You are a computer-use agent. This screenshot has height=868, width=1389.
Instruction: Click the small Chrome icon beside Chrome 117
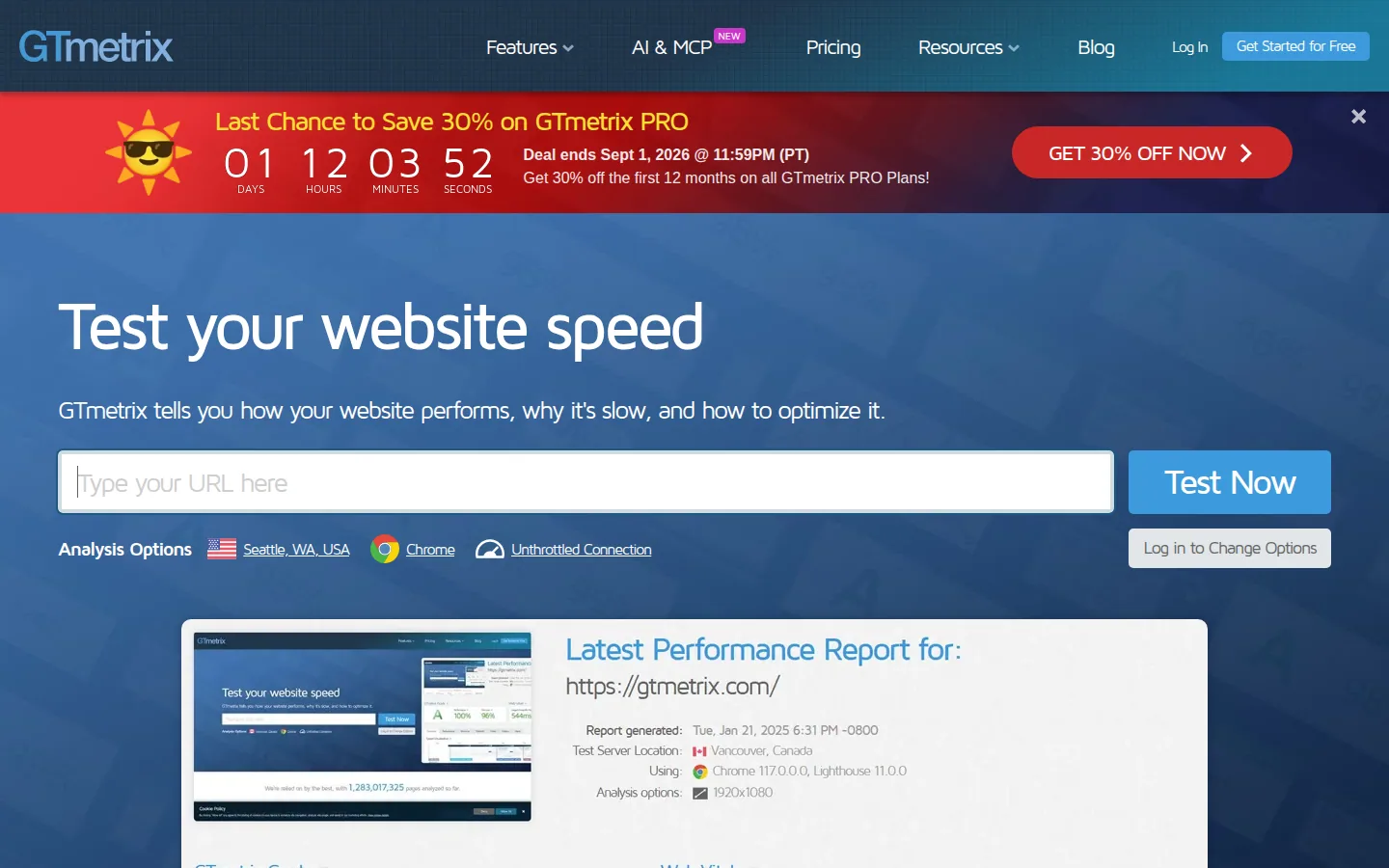pos(700,772)
